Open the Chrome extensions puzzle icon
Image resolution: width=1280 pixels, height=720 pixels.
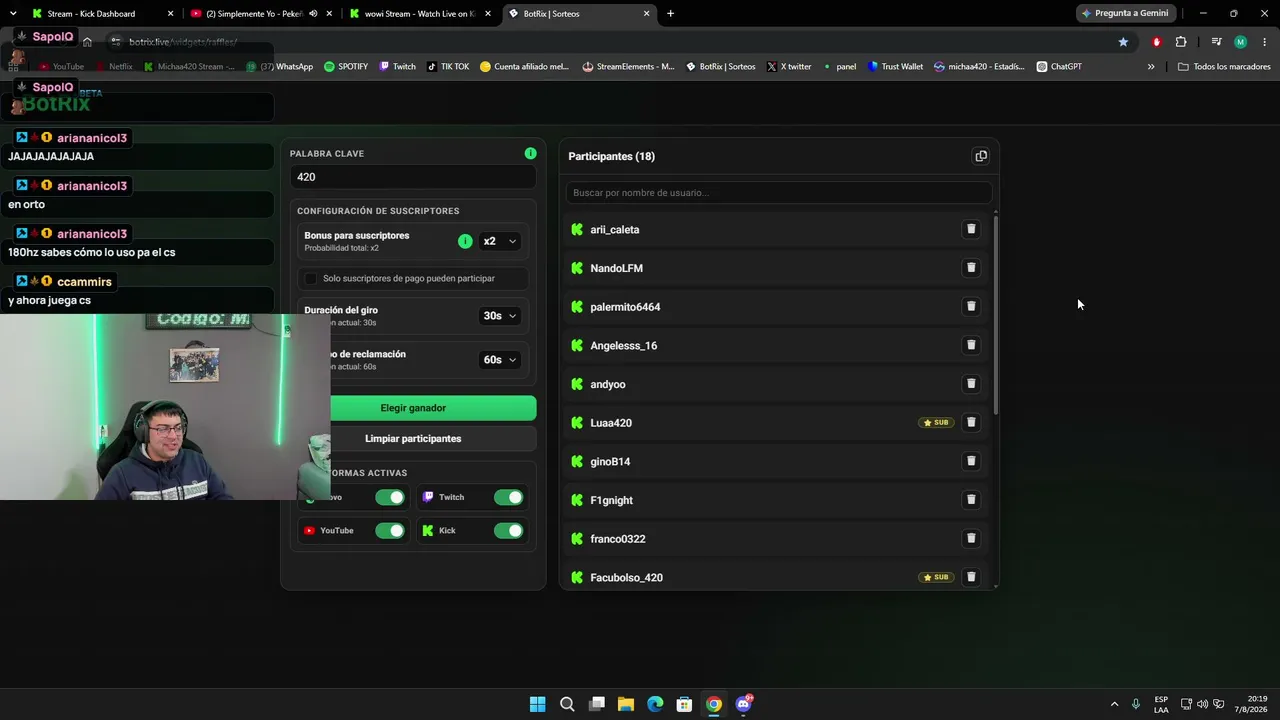[1181, 42]
